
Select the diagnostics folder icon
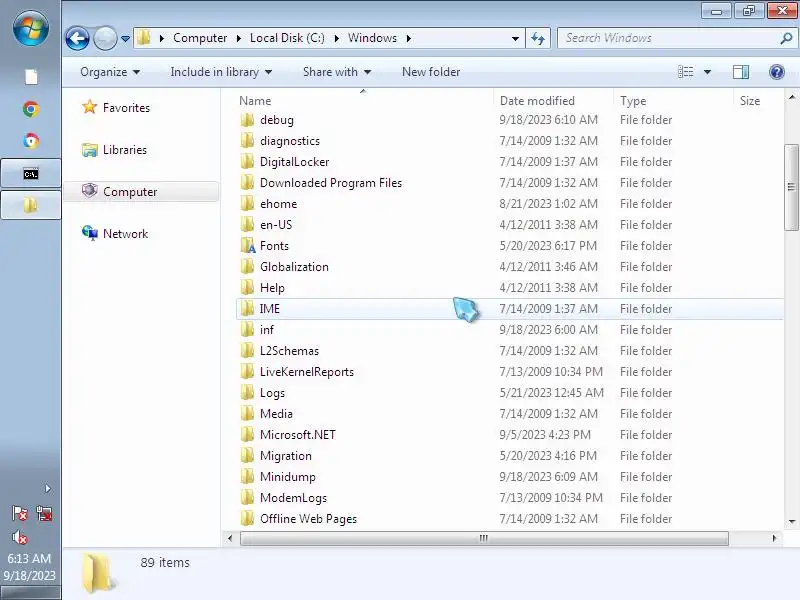click(247, 141)
